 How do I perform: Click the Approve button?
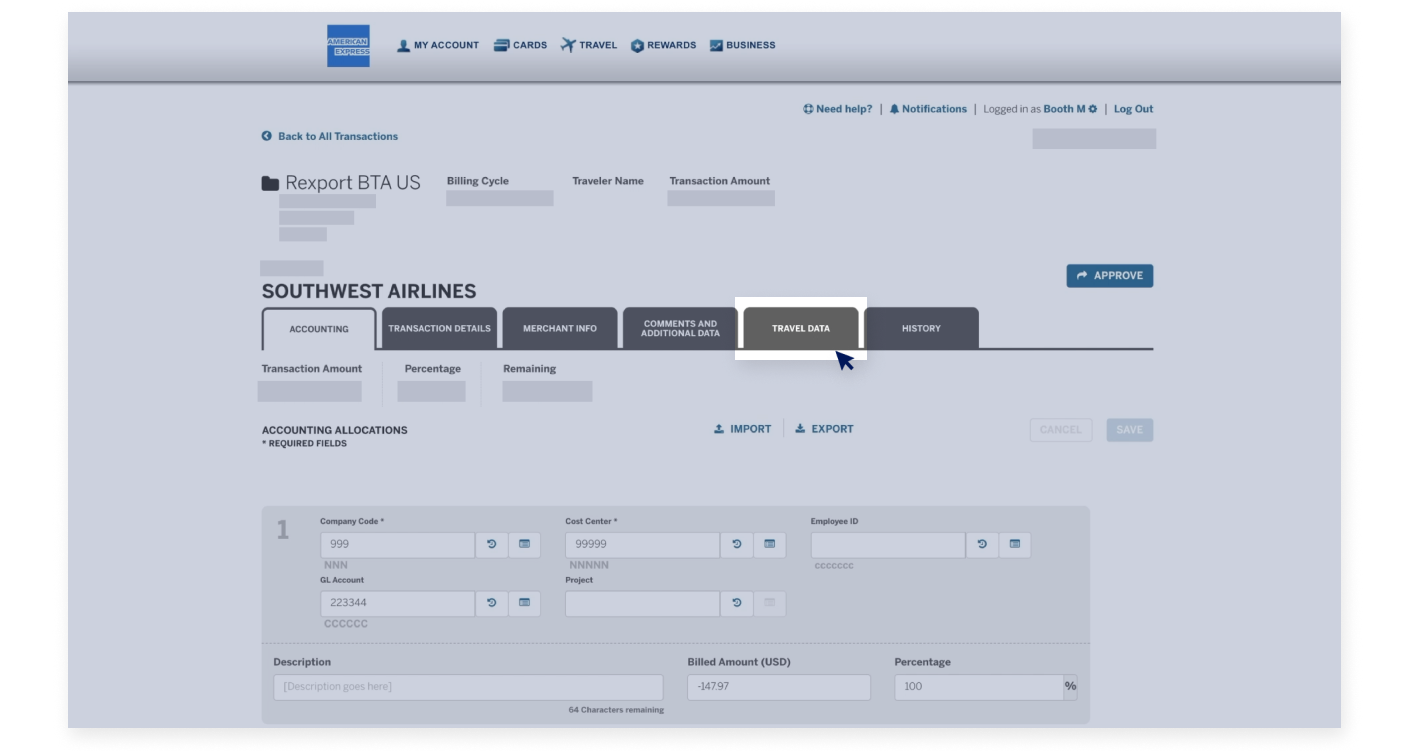[1110, 275]
